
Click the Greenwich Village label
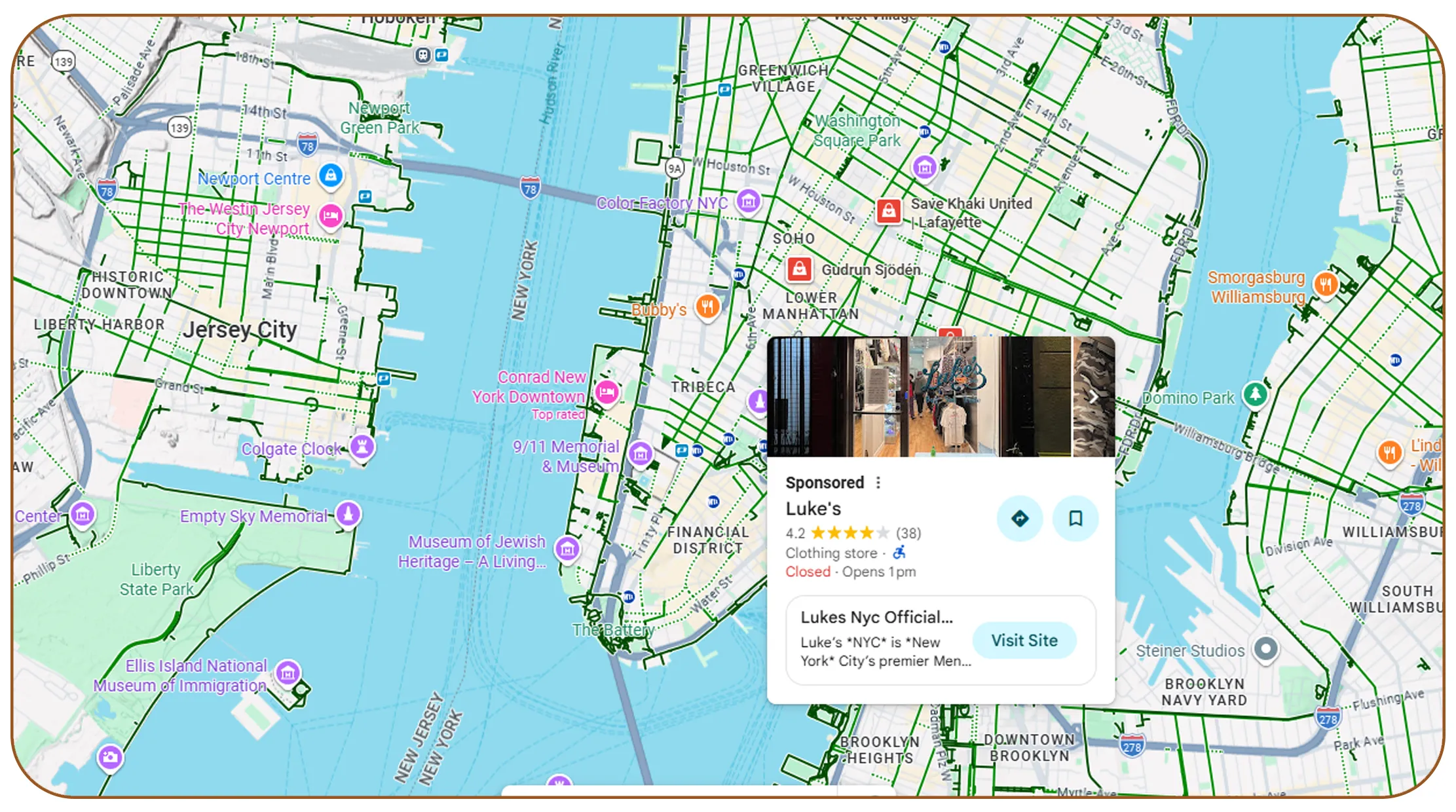783,79
